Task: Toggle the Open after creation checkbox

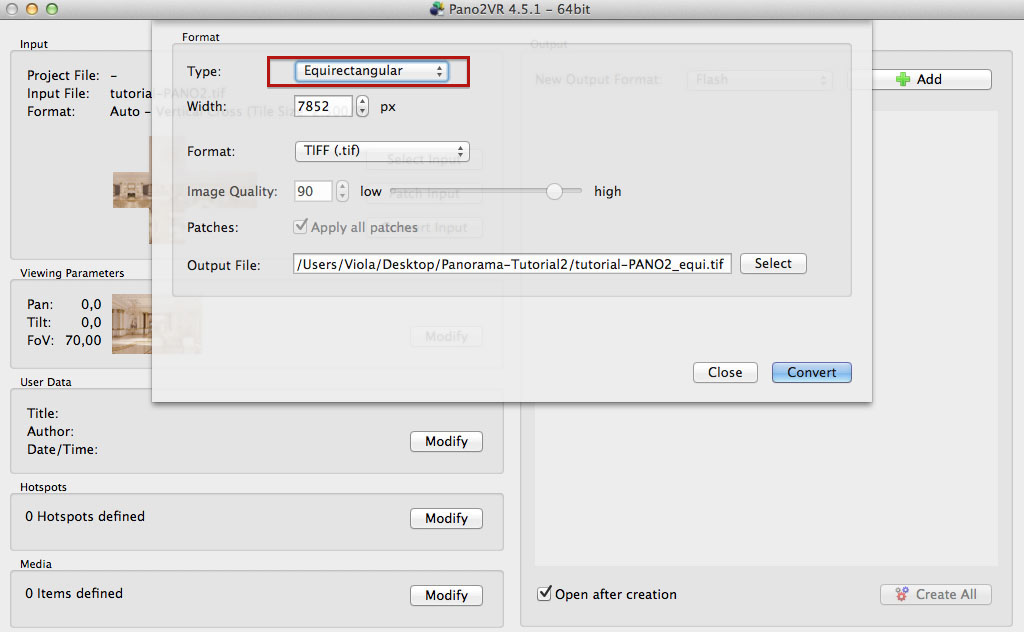Action: 544,593
